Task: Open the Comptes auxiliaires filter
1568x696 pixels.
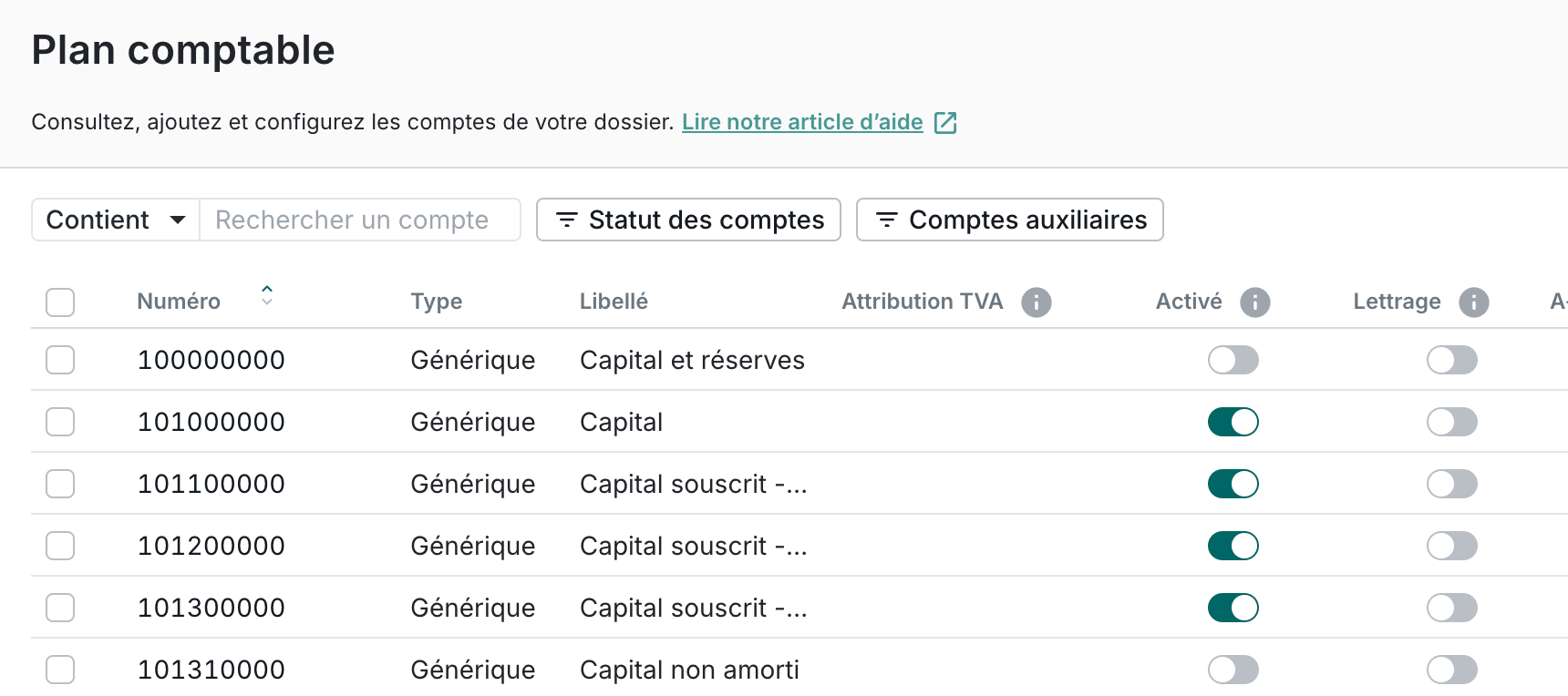Action: 1009,220
